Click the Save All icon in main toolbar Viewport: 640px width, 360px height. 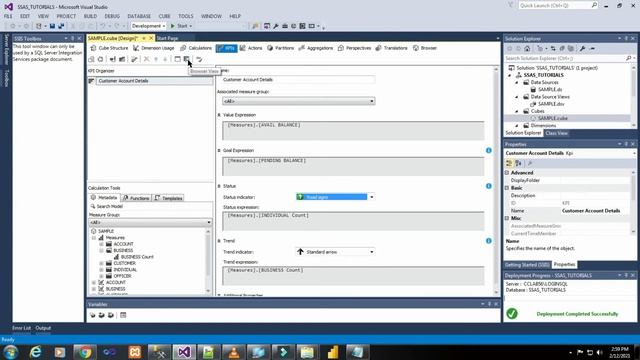pyautogui.click(x=61, y=26)
